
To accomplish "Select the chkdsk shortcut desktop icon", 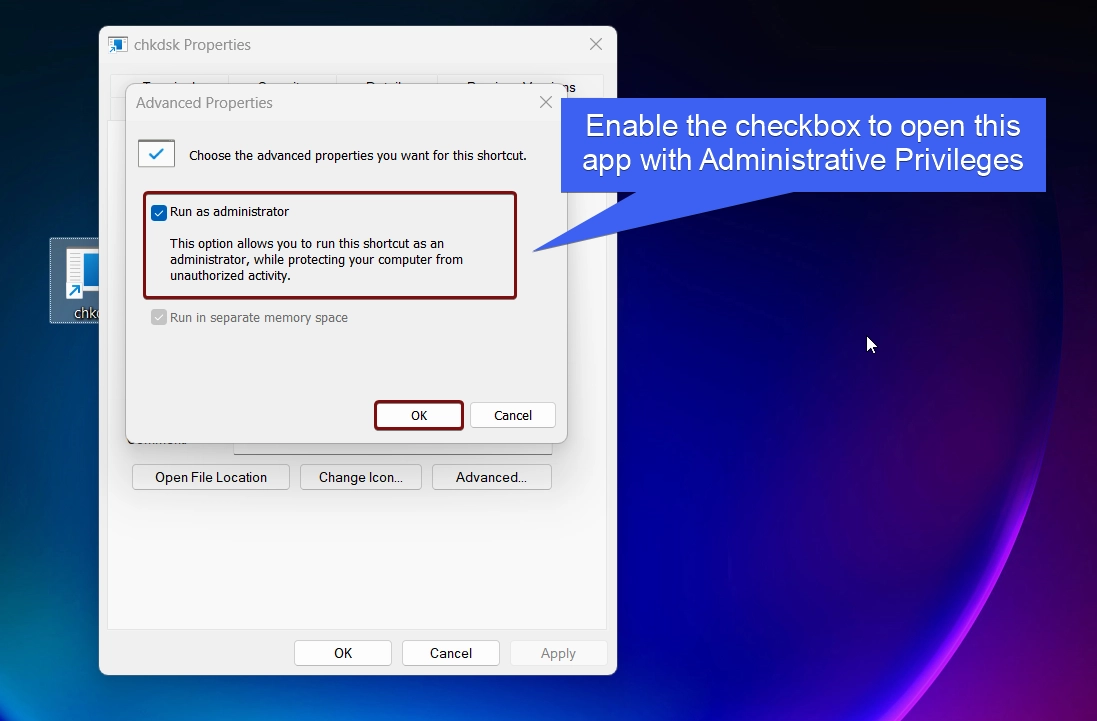I will pyautogui.click(x=75, y=280).
